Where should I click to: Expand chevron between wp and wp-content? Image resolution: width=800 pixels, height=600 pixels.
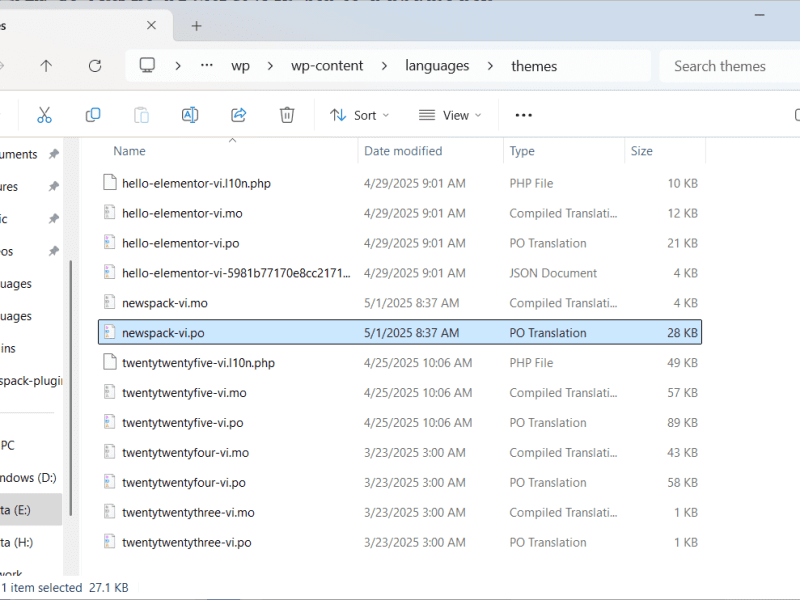[x=270, y=66]
